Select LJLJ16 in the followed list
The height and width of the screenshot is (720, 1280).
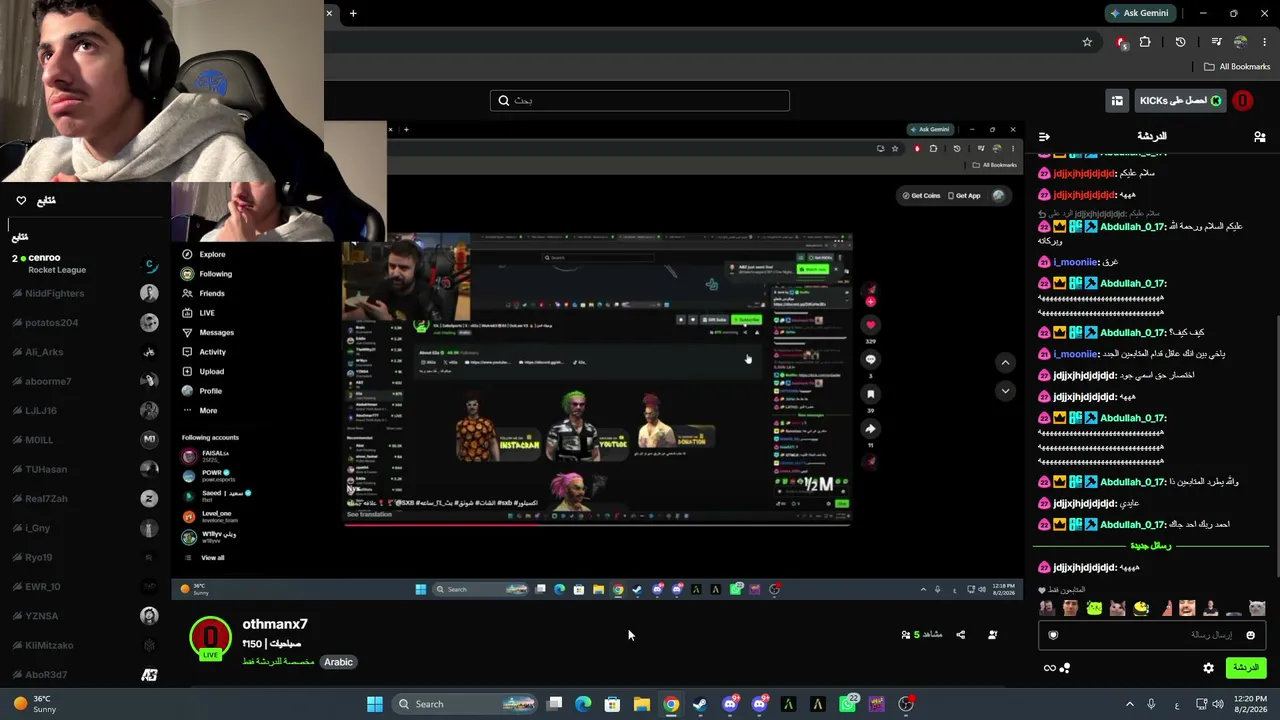[85, 410]
